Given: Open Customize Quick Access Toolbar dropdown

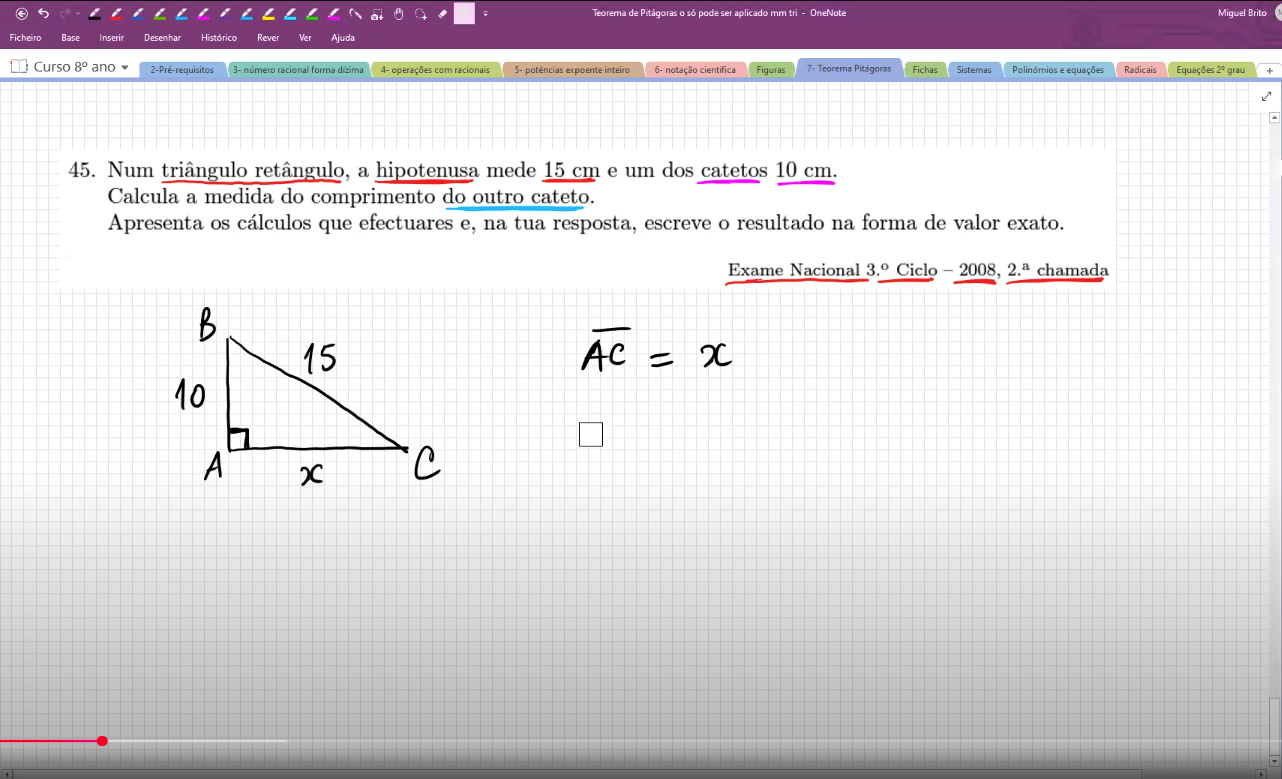Looking at the screenshot, I should click(x=486, y=14).
